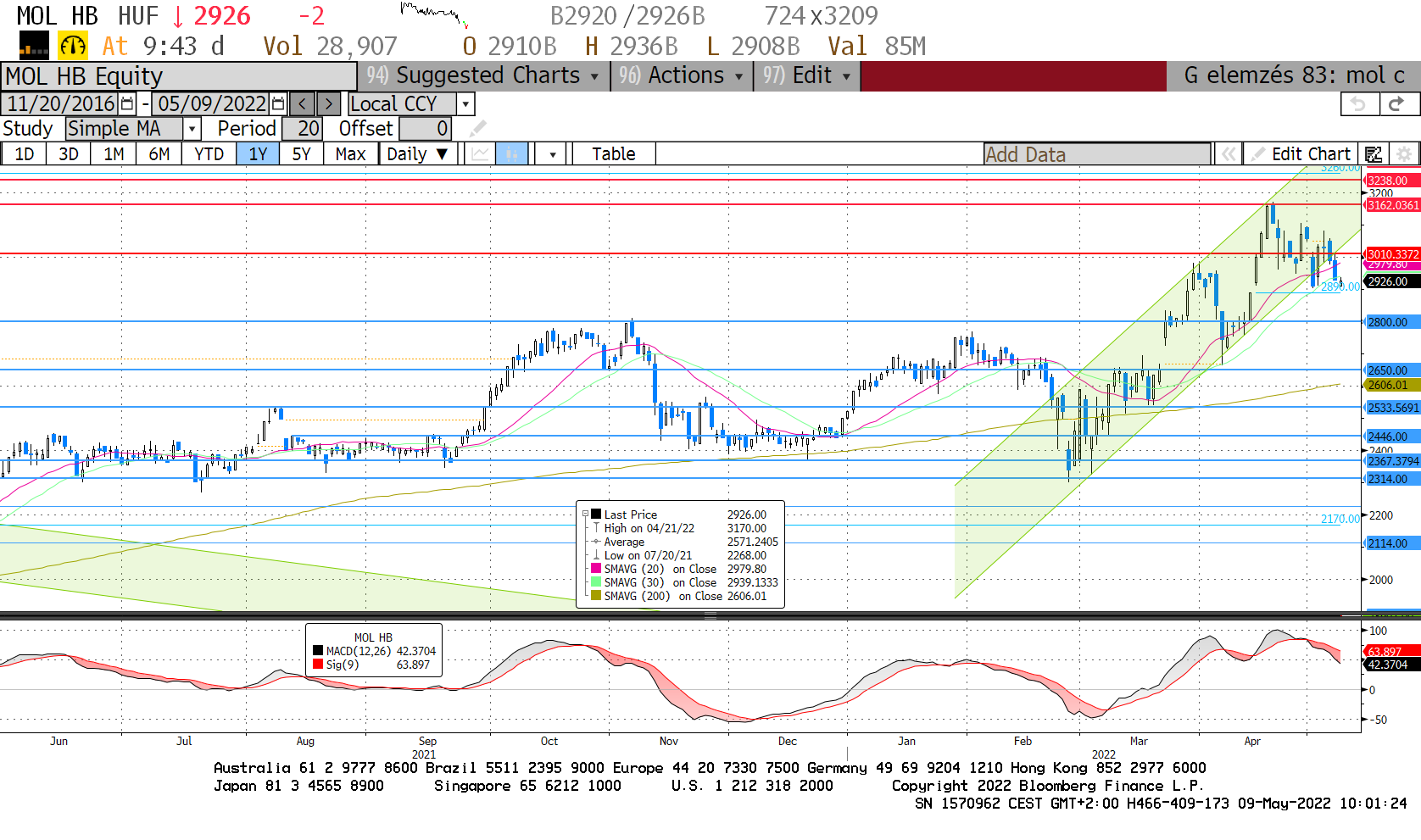
Task: Click the 2800.00 price level label
Action: click(x=1391, y=322)
